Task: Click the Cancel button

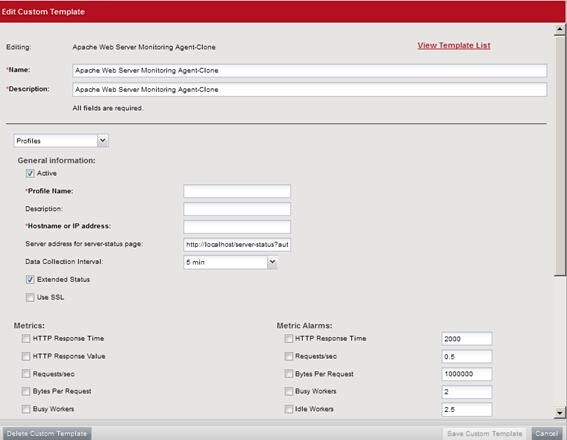Action: pos(547,433)
